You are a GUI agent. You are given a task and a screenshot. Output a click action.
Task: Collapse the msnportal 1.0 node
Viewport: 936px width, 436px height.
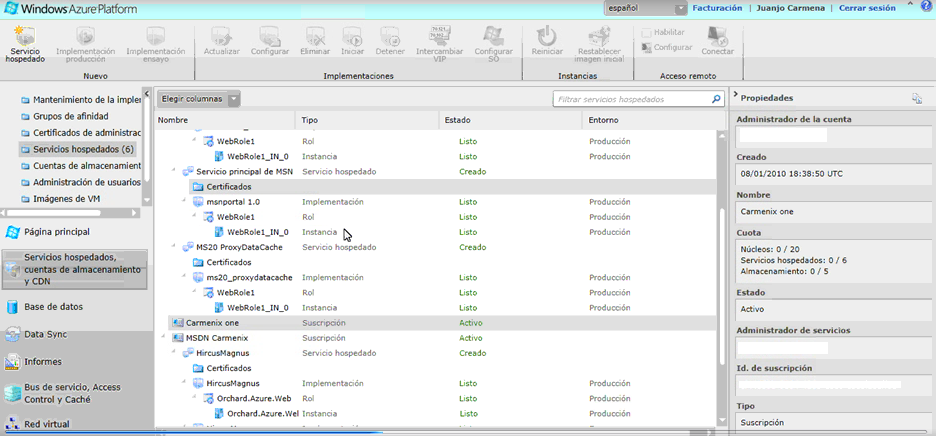coord(185,202)
